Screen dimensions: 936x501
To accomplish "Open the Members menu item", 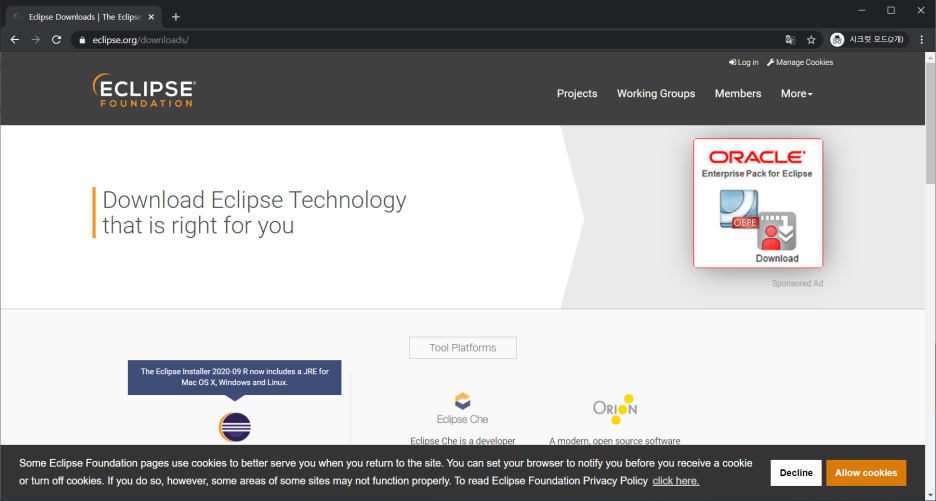I will click(738, 93).
